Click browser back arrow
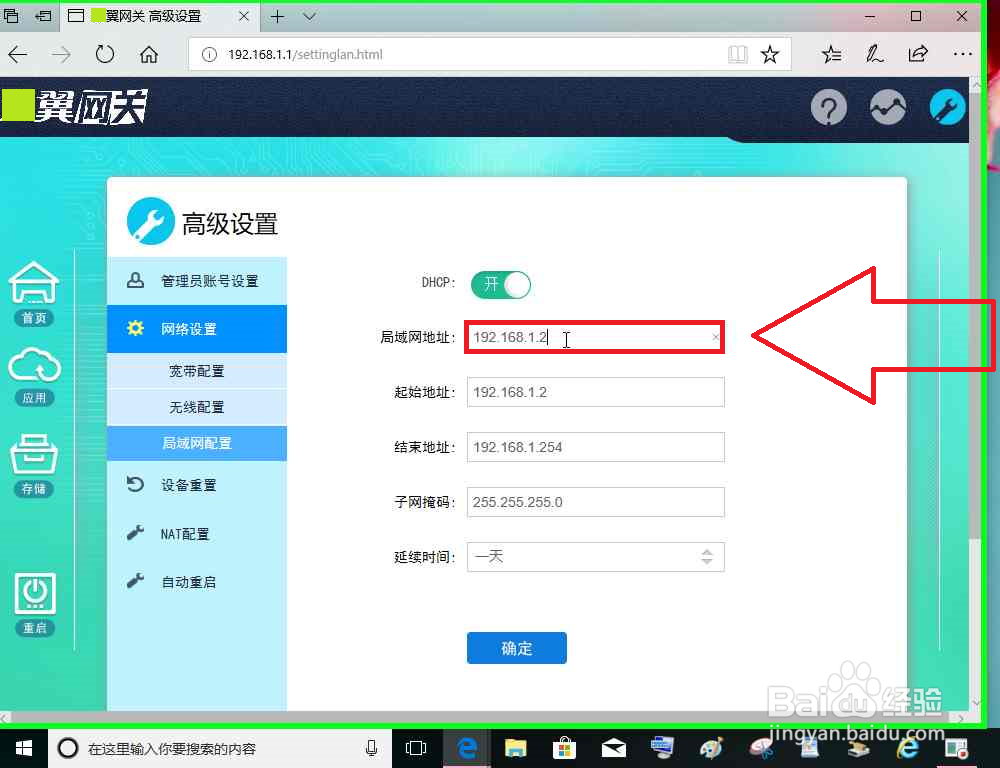Image resolution: width=1000 pixels, height=768 pixels. pyautogui.click(x=18, y=55)
